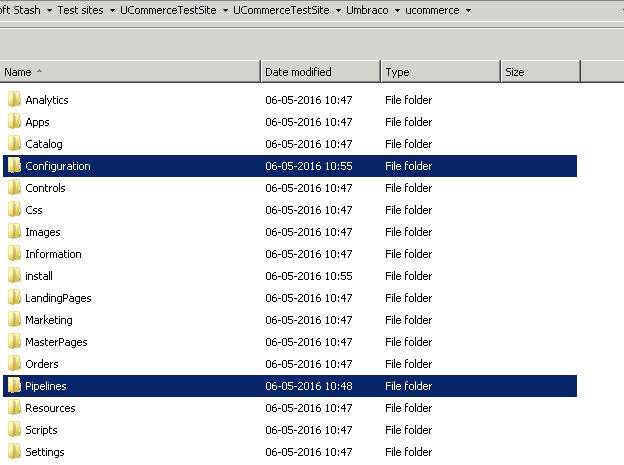Viewport: 624px width, 465px height.
Task: Expand dropdown arrow after Test sites breadcrumb
Action: [x=112, y=11]
